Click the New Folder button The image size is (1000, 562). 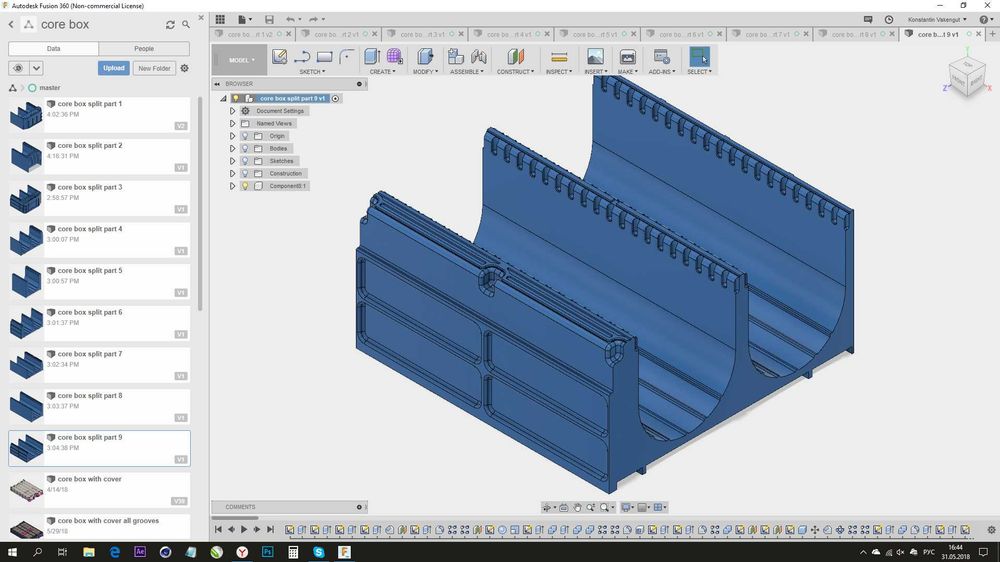(x=154, y=68)
